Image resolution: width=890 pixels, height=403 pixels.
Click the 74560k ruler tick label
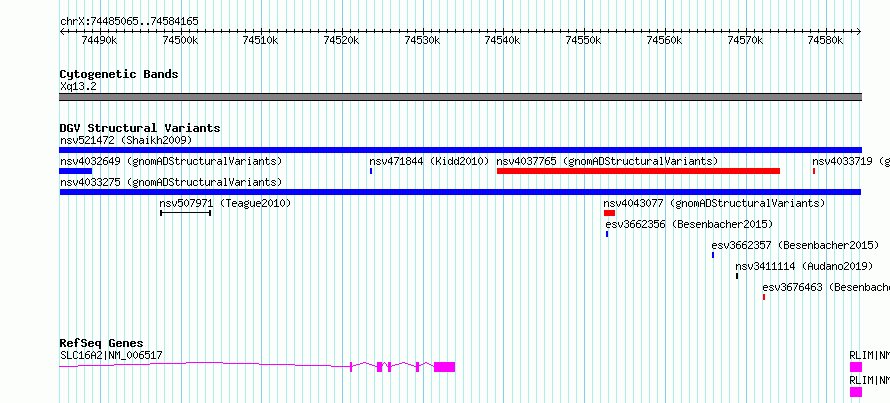(x=665, y=40)
